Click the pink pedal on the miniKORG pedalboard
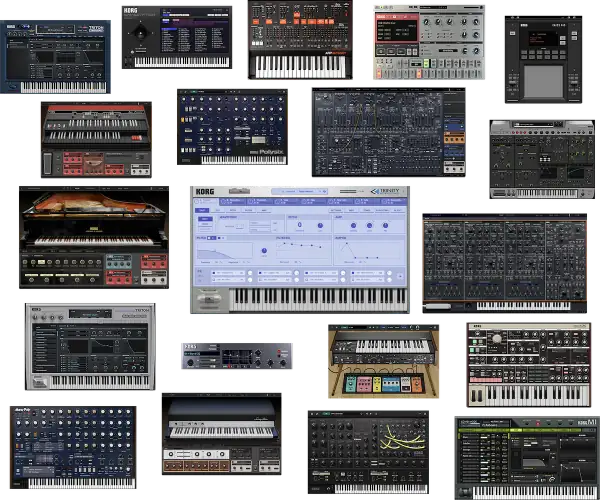Image resolution: width=600 pixels, height=500 pixels. click(364, 384)
